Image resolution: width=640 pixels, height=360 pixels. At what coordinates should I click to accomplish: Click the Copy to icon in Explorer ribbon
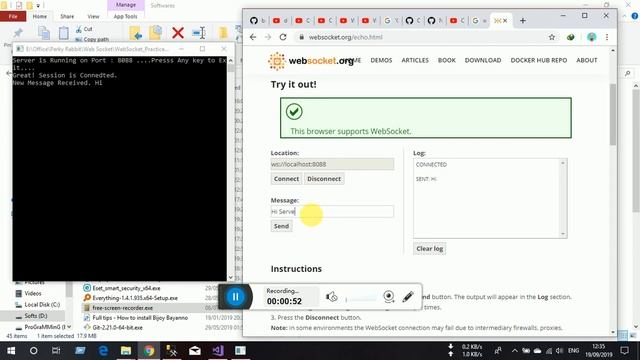point(156,33)
